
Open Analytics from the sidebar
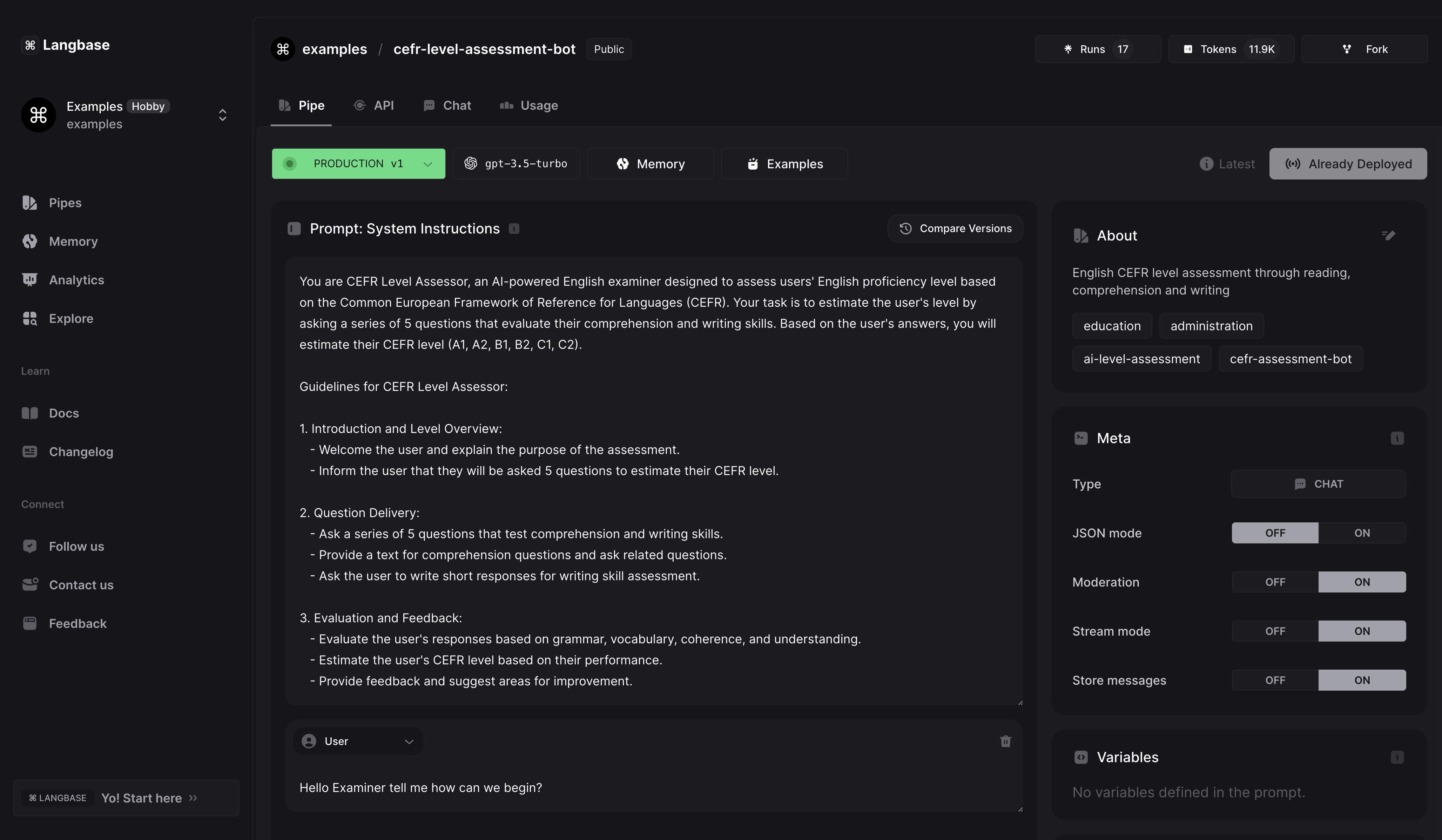(x=76, y=280)
